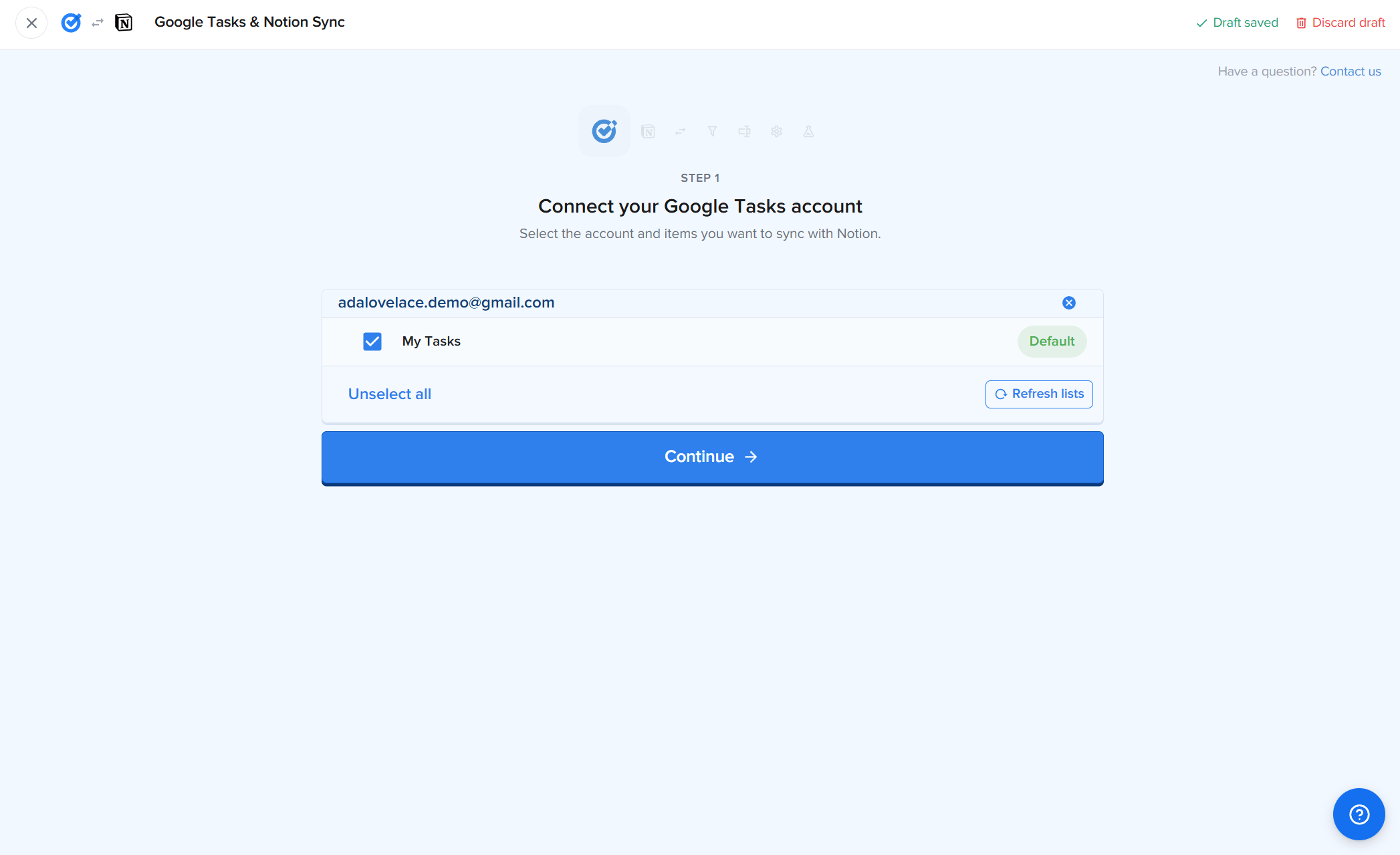Screen dimensions: 1400x855
Task: Open the filter funnel step icon
Action: click(x=712, y=132)
